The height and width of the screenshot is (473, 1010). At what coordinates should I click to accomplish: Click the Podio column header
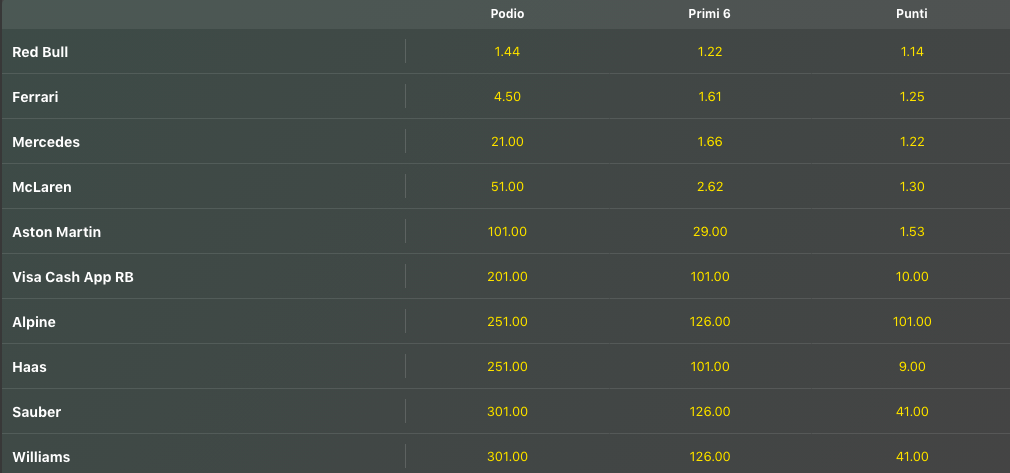click(508, 14)
